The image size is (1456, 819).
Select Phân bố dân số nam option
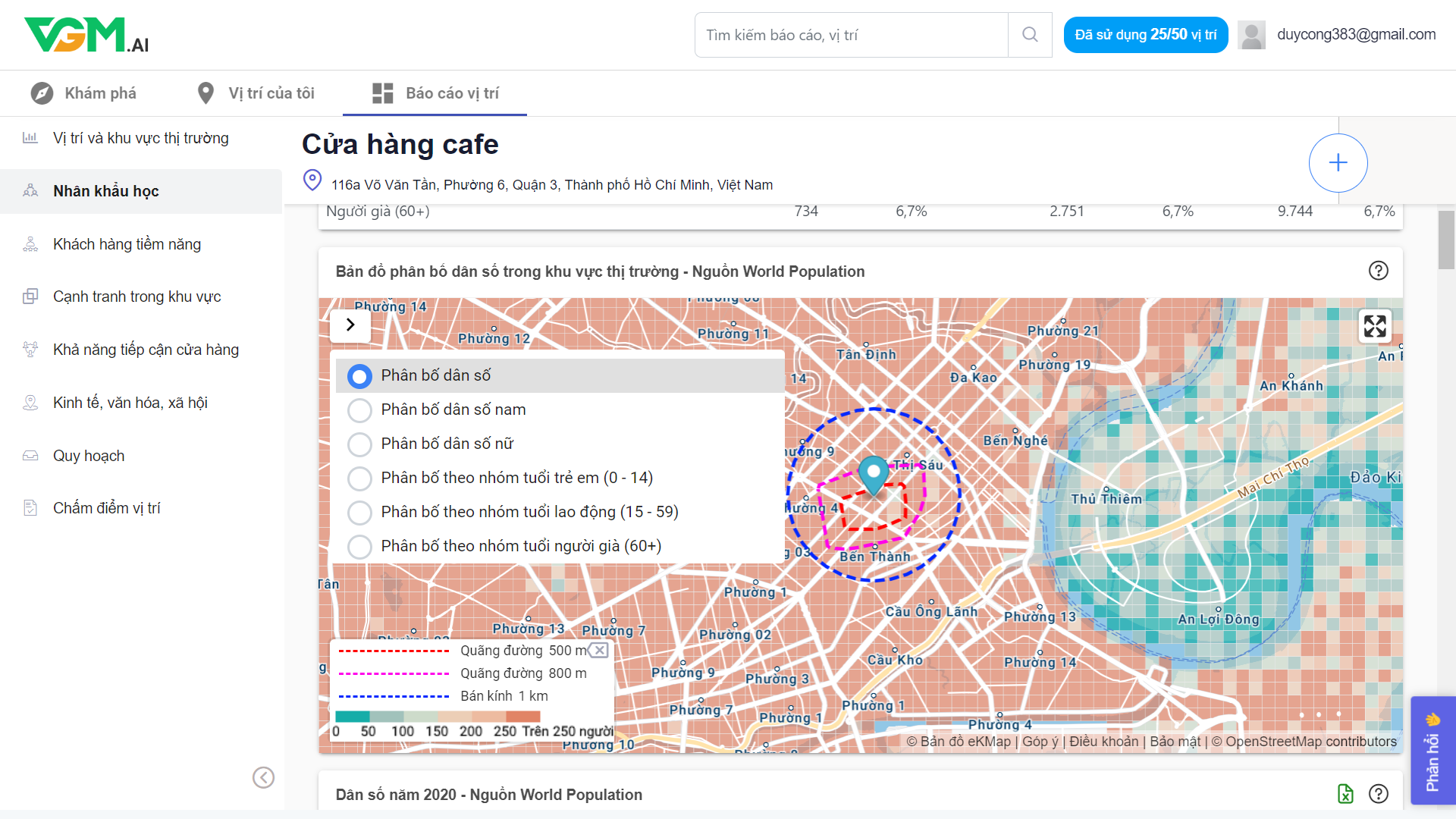coord(359,410)
